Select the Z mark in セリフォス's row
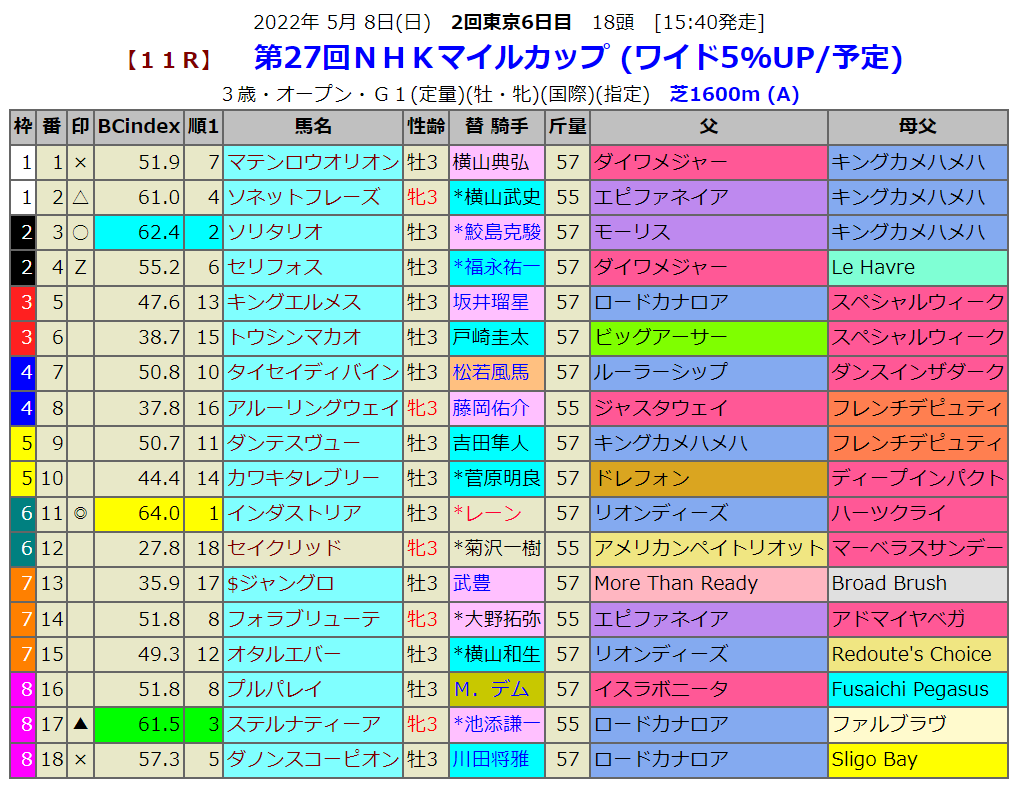Image resolution: width=1019 pixels, height=789 pixels. [x=81, y=267]
